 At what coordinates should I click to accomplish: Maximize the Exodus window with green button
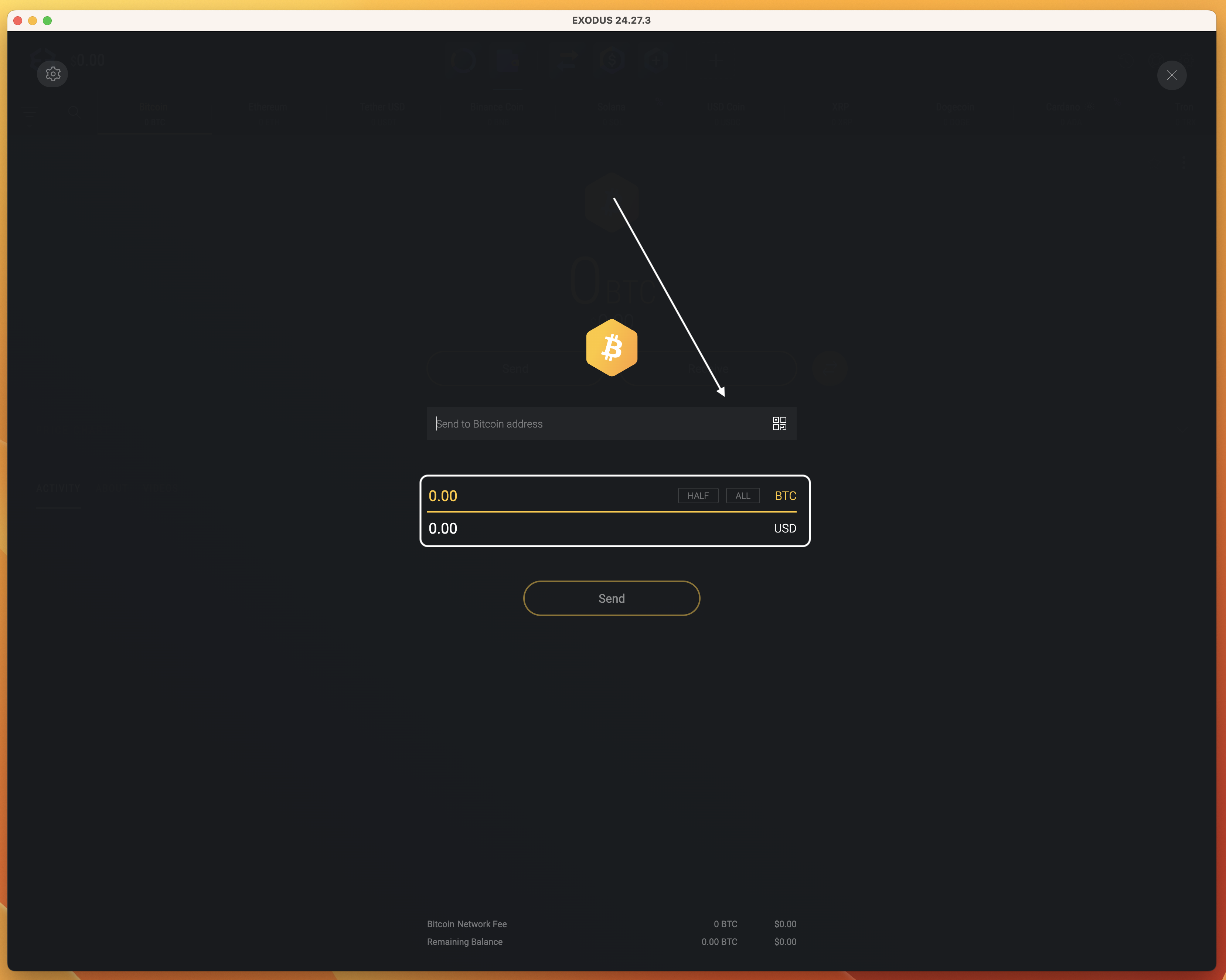(47, 20)
